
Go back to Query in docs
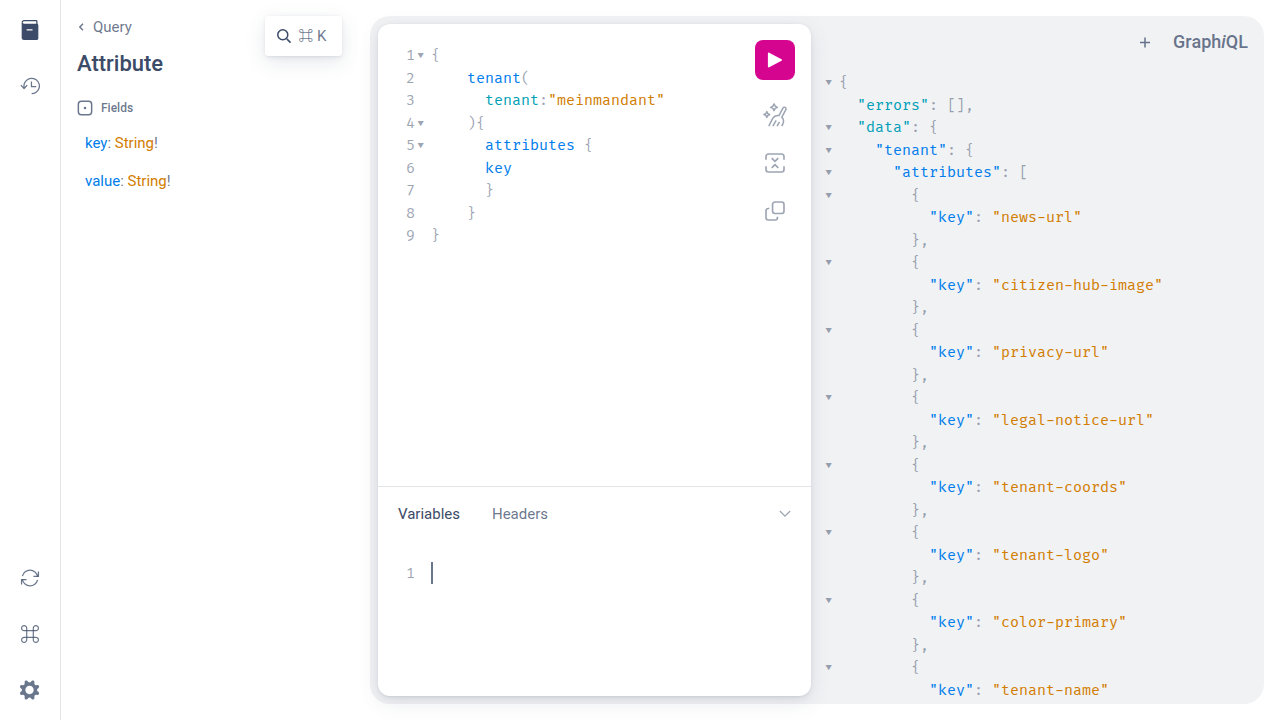point(105,27)
